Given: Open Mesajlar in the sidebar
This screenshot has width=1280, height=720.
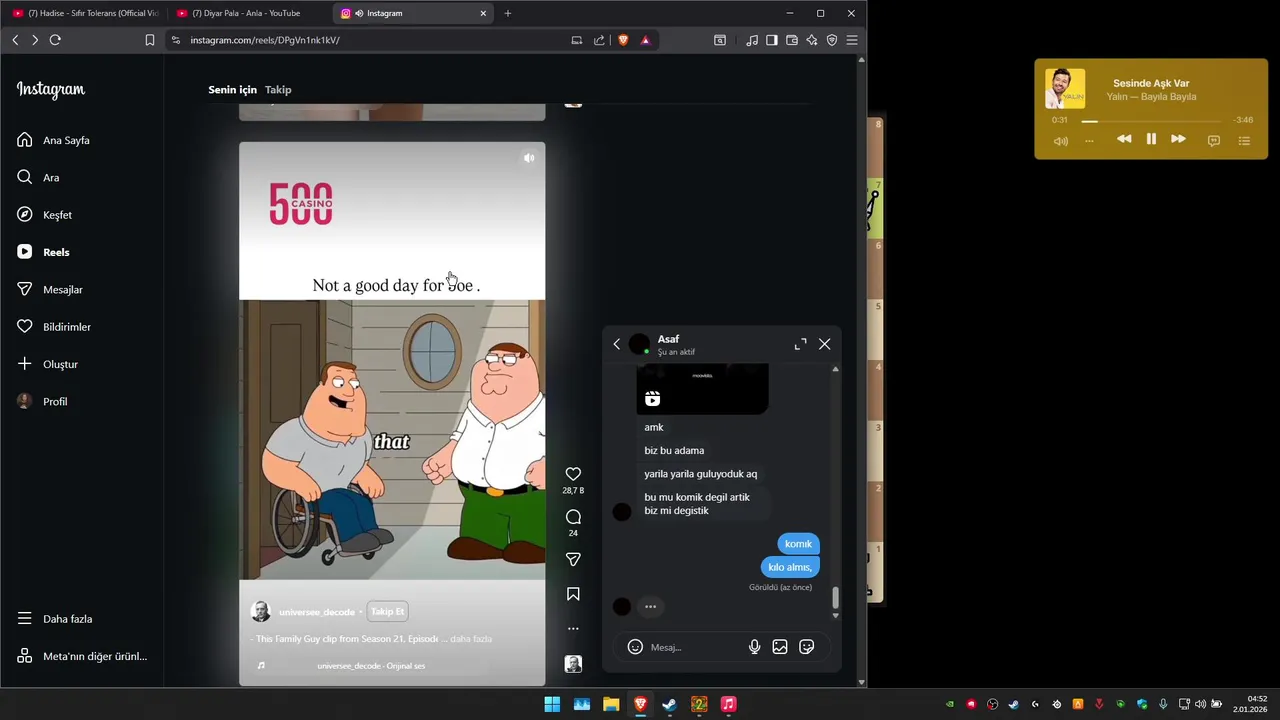Looking at the screenshot, I should tap(50, 290).
